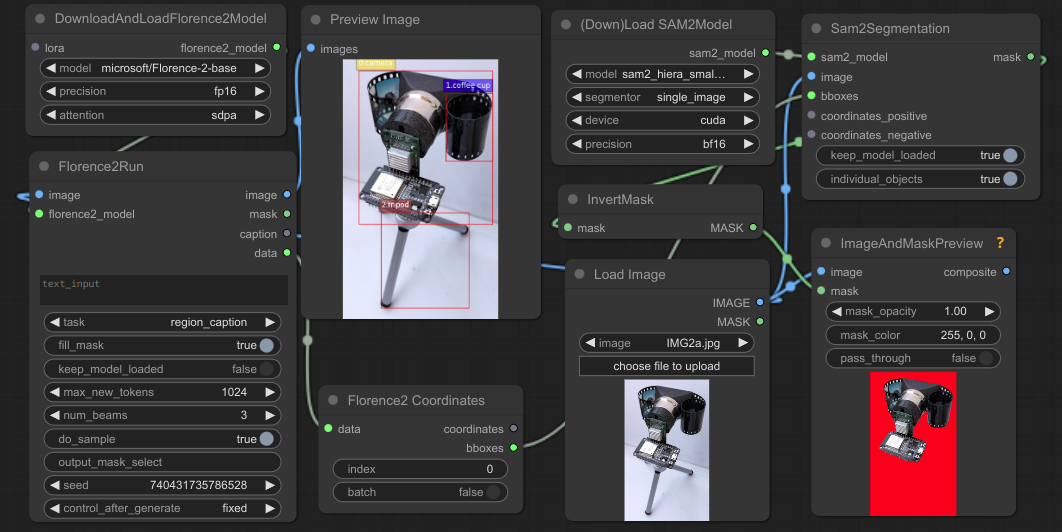This screenshot has height=532, width=1062.
Task: Collapse the Florence2Run node via its header dot
Action: (x=43, y=166)
